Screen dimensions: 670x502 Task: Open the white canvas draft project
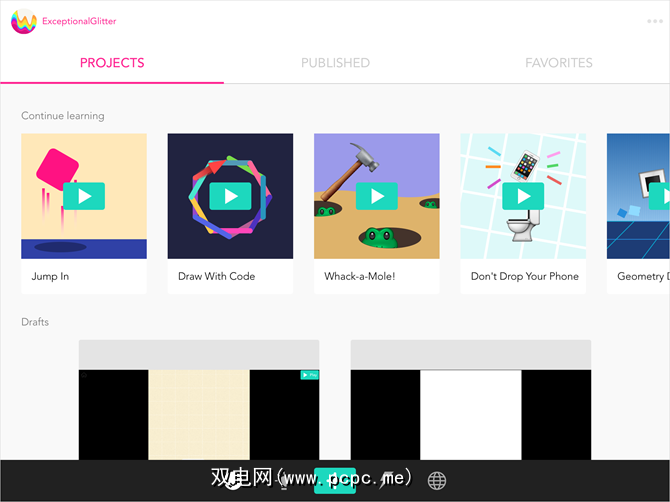471,400
